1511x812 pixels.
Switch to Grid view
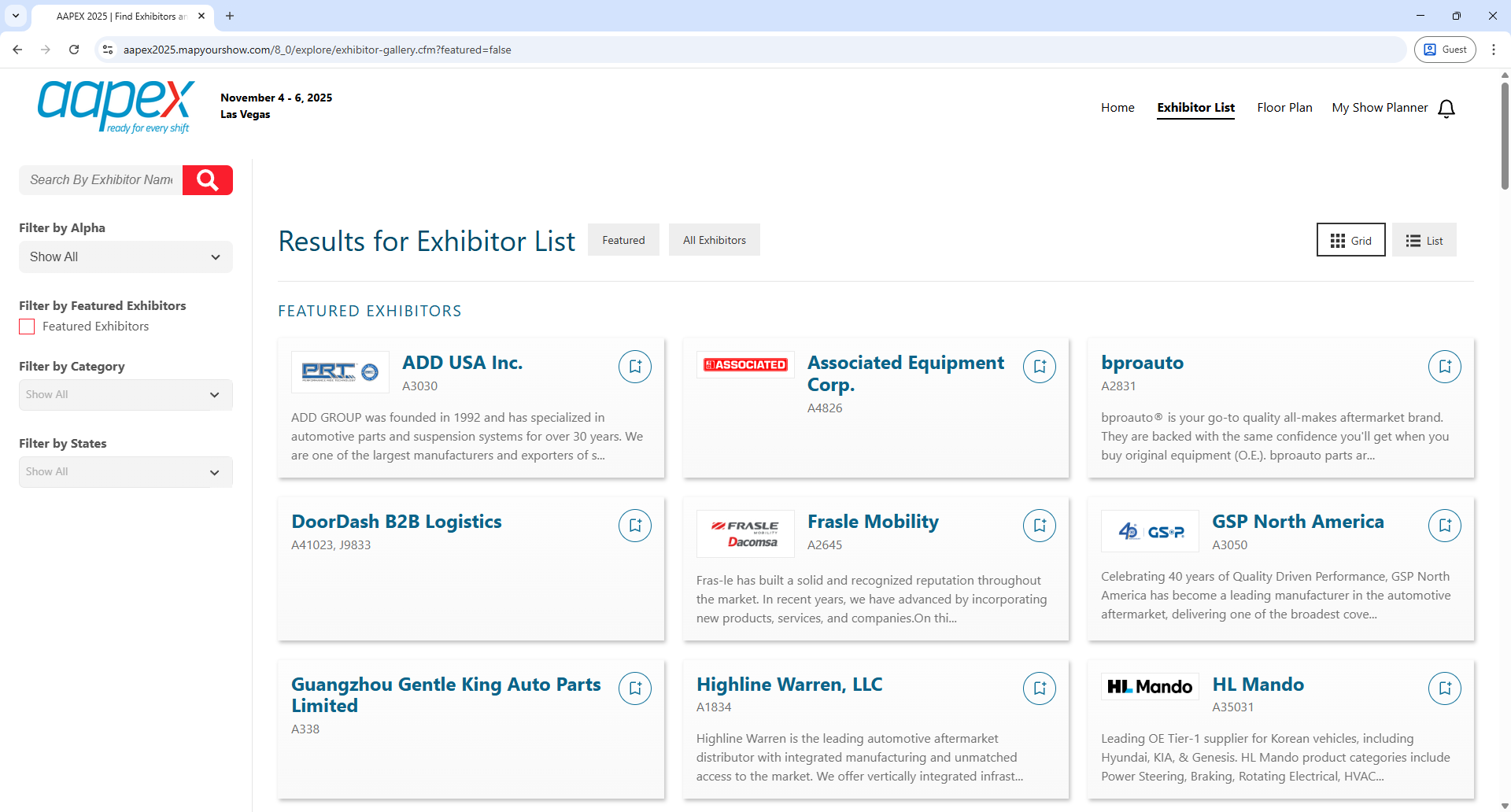tap(1350, 239)
